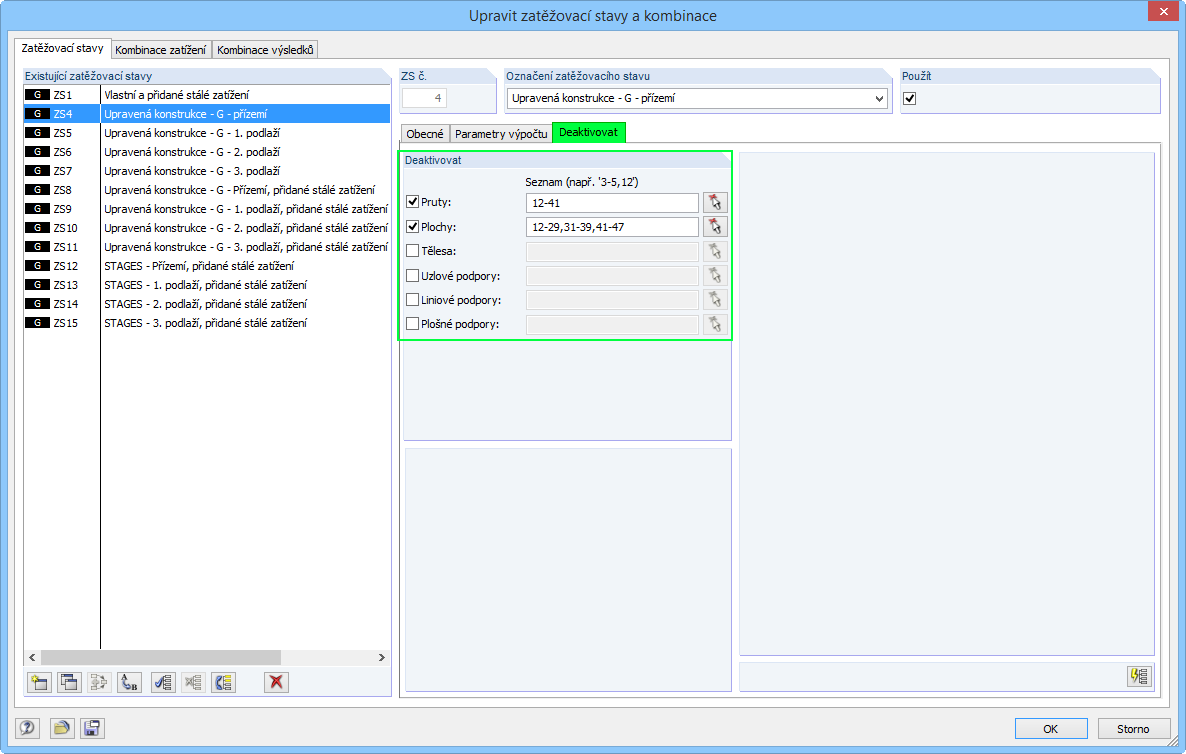
Task: Select load case ZS8 row
Action: (207, 190)
